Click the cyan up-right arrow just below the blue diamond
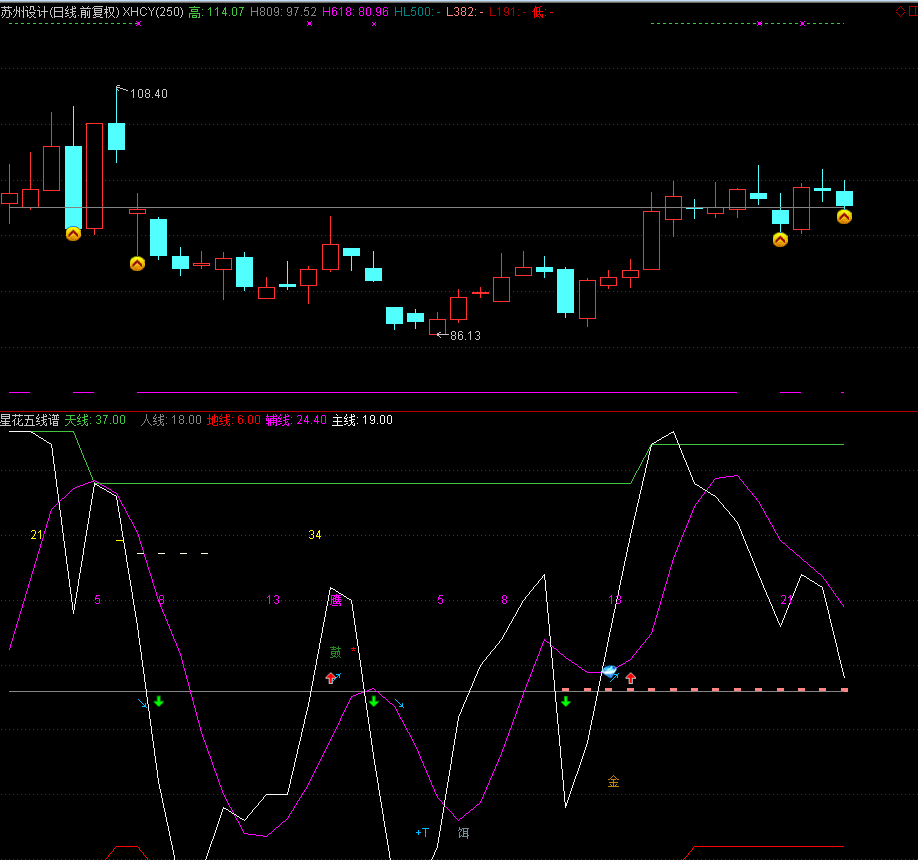The width and height of the screenshot is (918, 860). coord(614,678)
